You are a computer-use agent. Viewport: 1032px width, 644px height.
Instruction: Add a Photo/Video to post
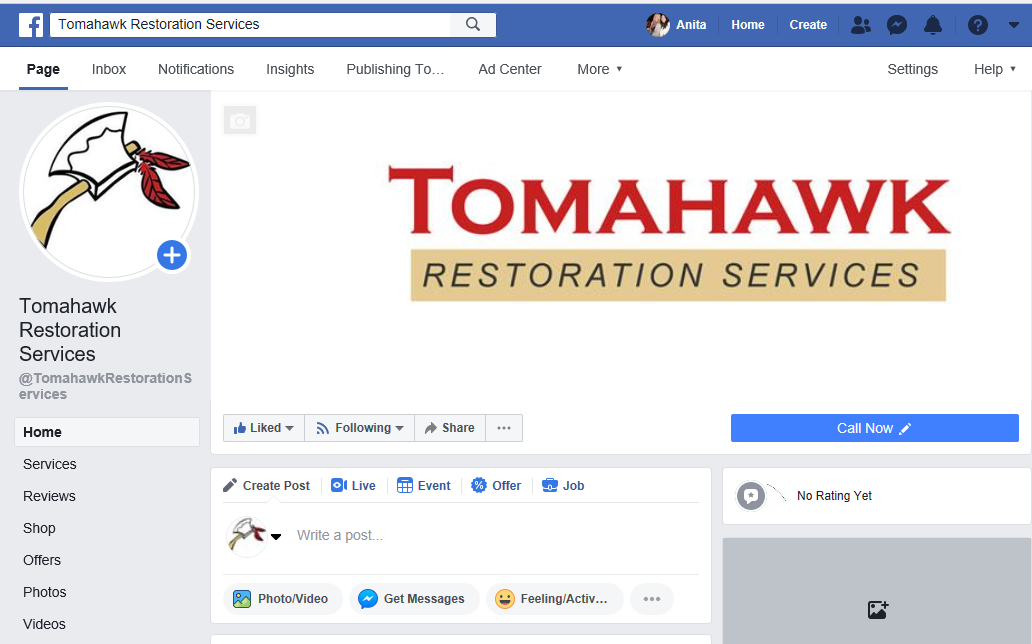[283, 599]
